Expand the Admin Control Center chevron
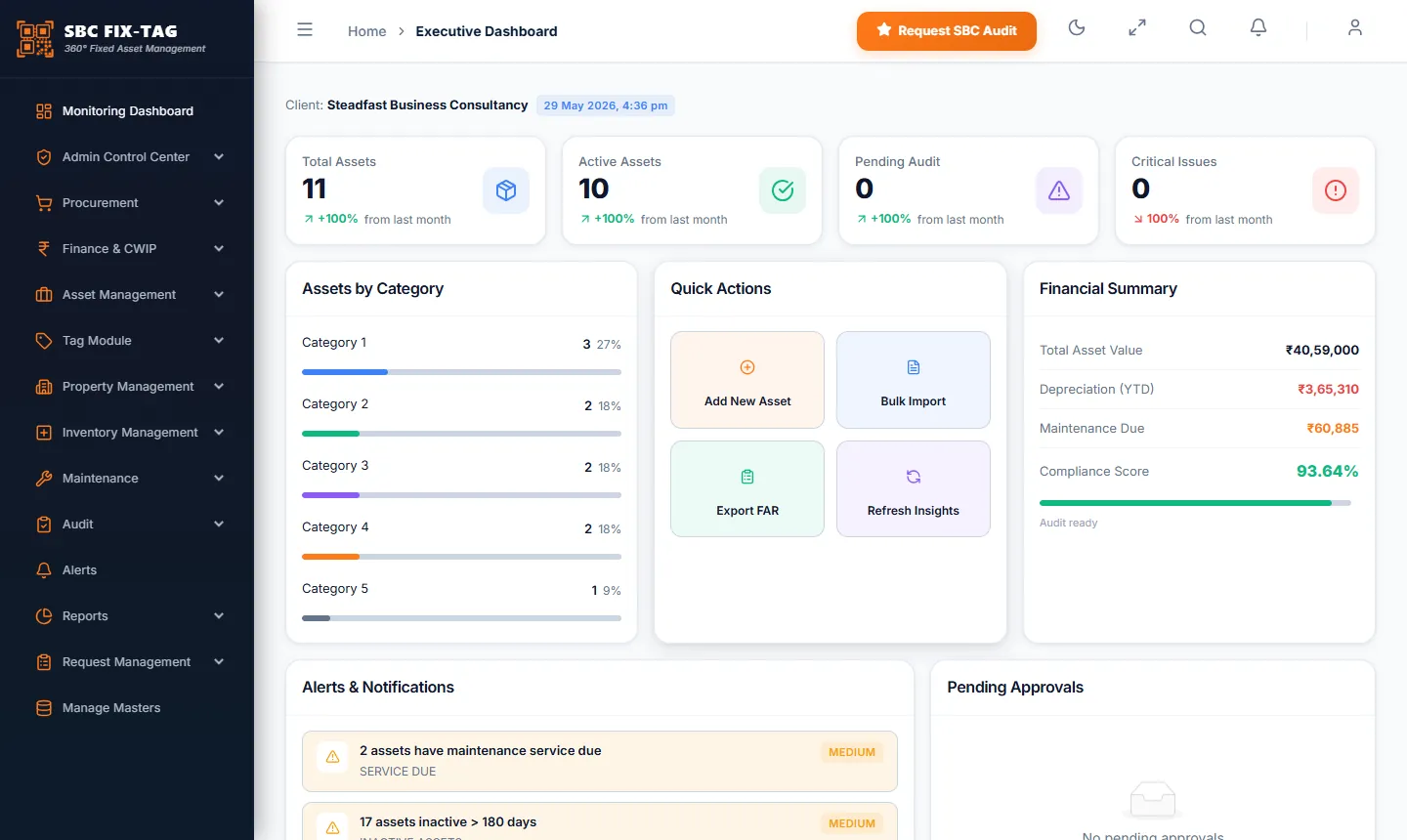The width and height of the screenshot is (1407, 840). 219,157
